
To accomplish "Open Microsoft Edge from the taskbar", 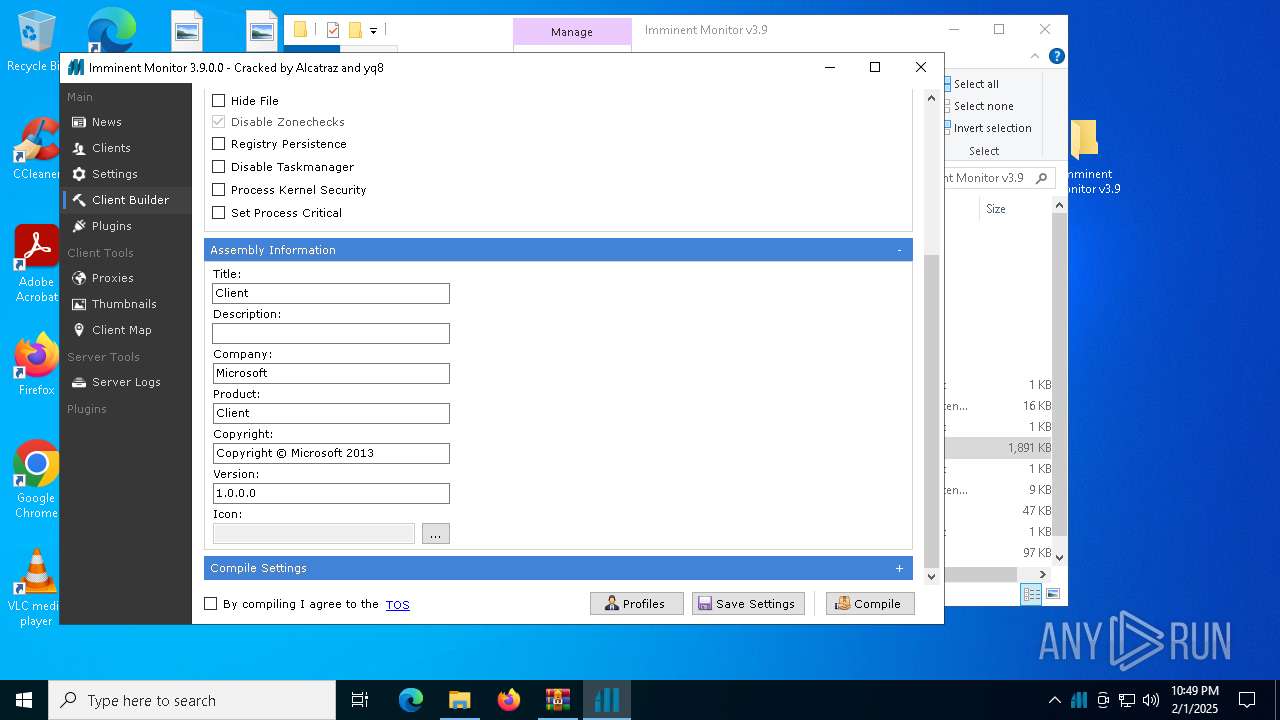I will point(411,700).
